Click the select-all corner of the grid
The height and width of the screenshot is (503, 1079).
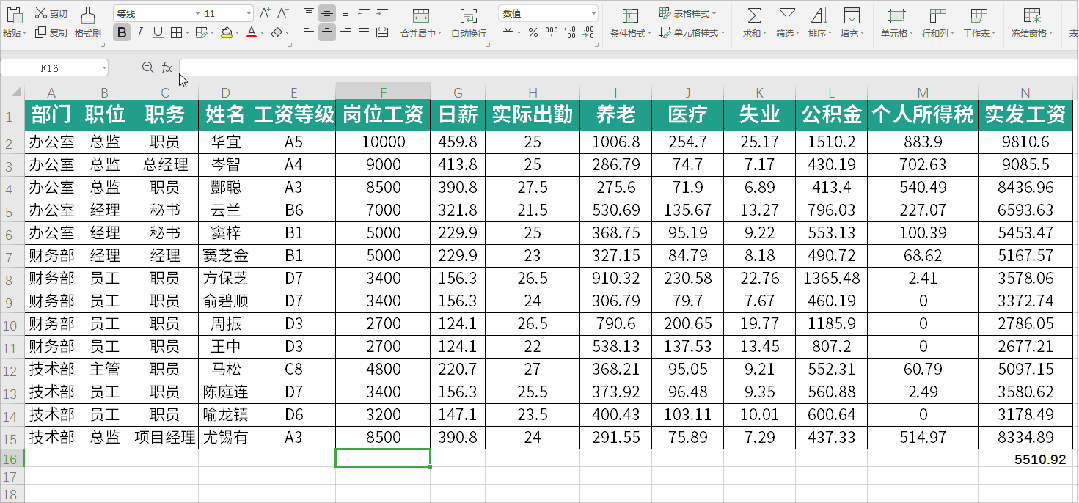pyautogui.click(x=12, y=92)
